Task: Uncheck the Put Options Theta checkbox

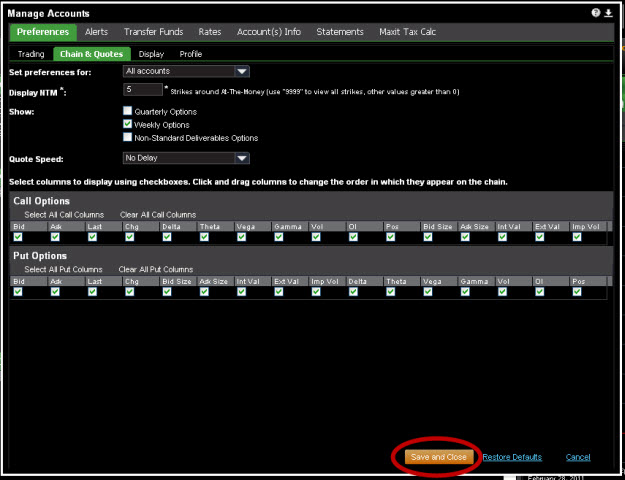Action: coord(391,292)
